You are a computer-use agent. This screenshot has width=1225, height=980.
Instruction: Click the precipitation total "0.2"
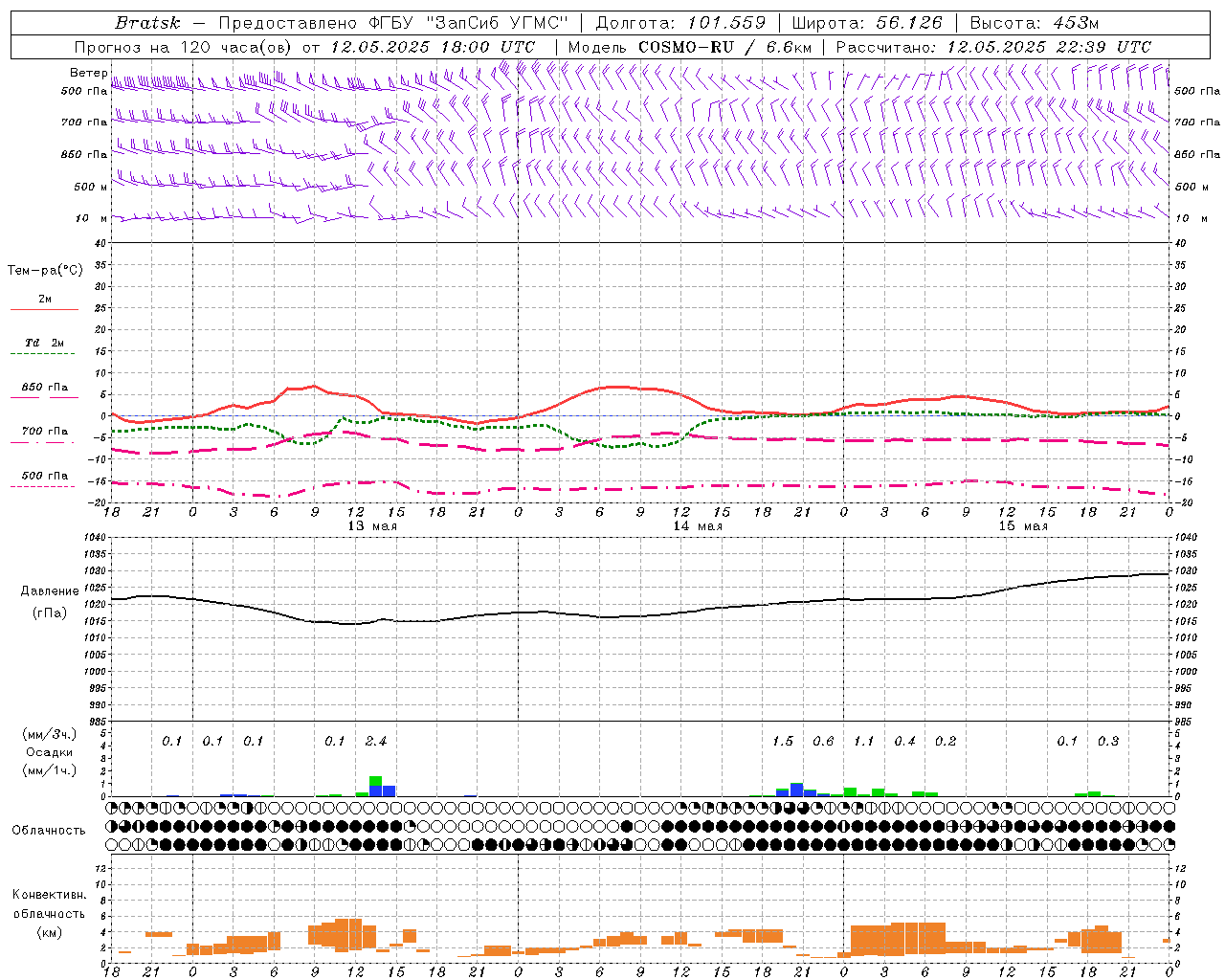coord(946,742)
